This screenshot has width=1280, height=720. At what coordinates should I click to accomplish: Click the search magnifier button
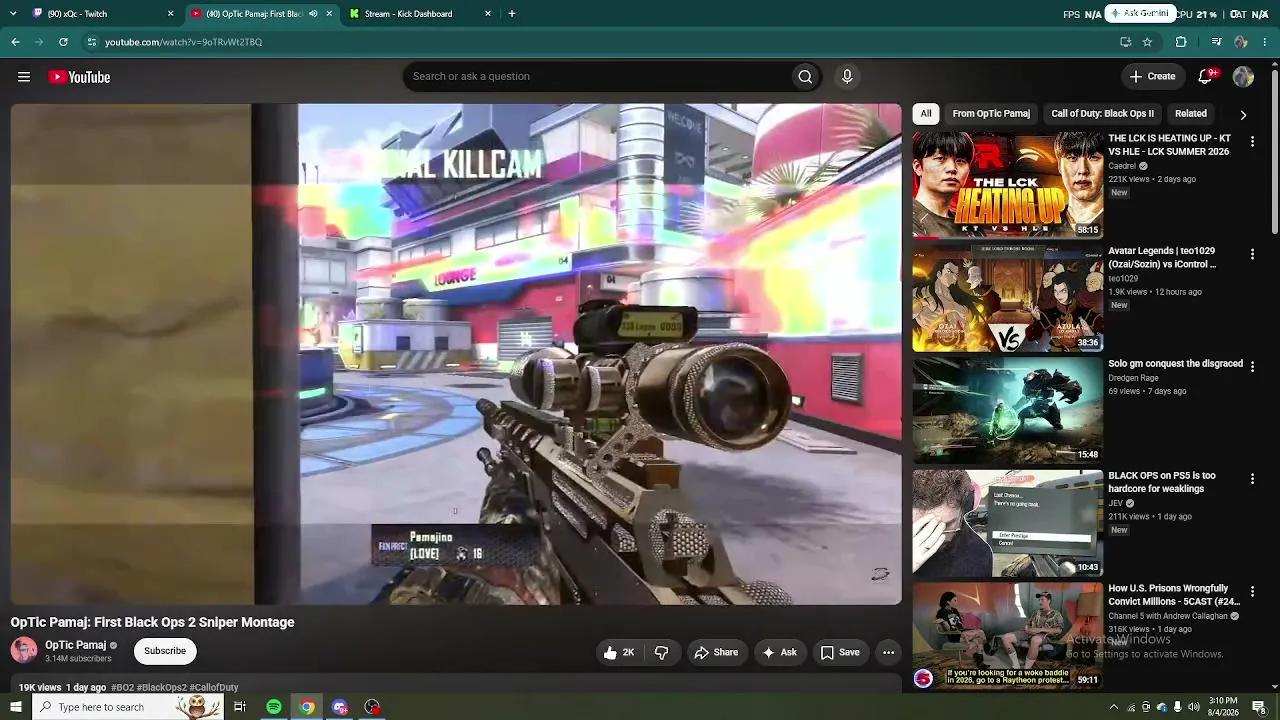(805, 77)
